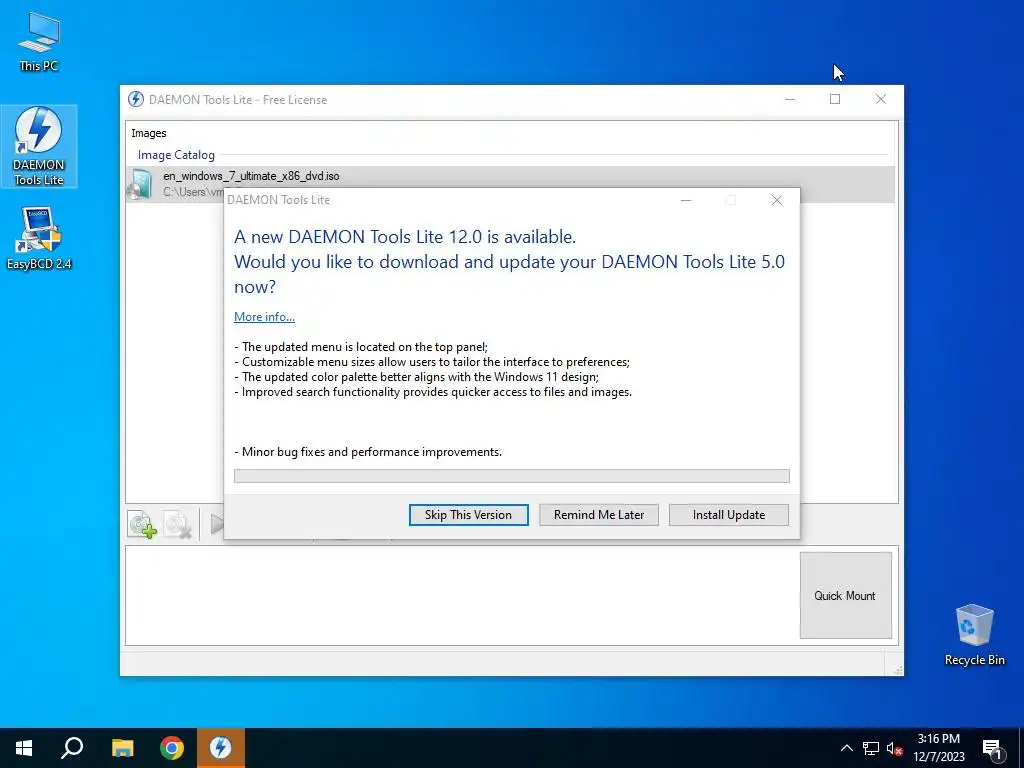1024x768 pixels.
Task: Click the Windows Start button
Action: coord(24,748)
